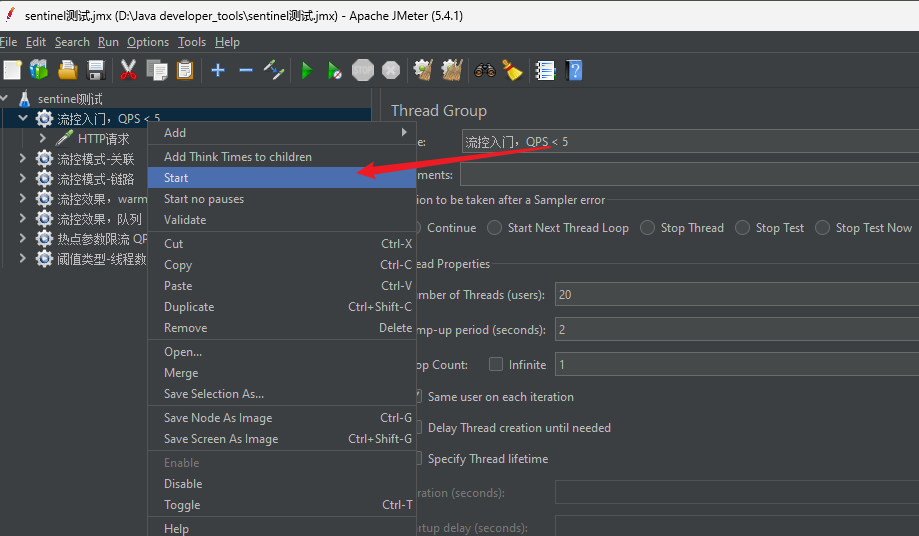Click the blue plus Expand All icon
Image resolution: width=919 pixels, height=536 pixels.
click(x=218, y=70)
